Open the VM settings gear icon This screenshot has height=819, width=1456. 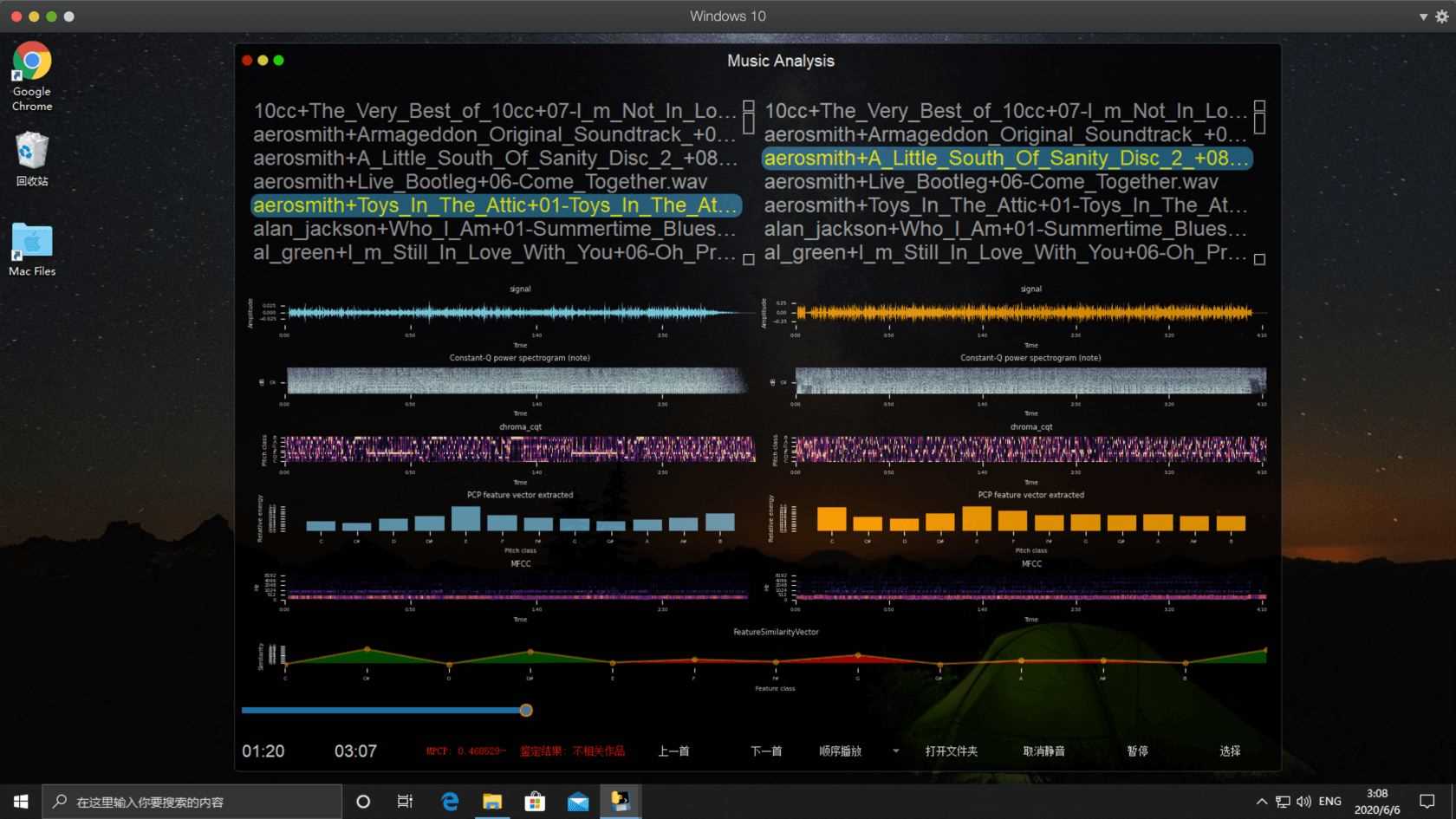point(1441,16)
